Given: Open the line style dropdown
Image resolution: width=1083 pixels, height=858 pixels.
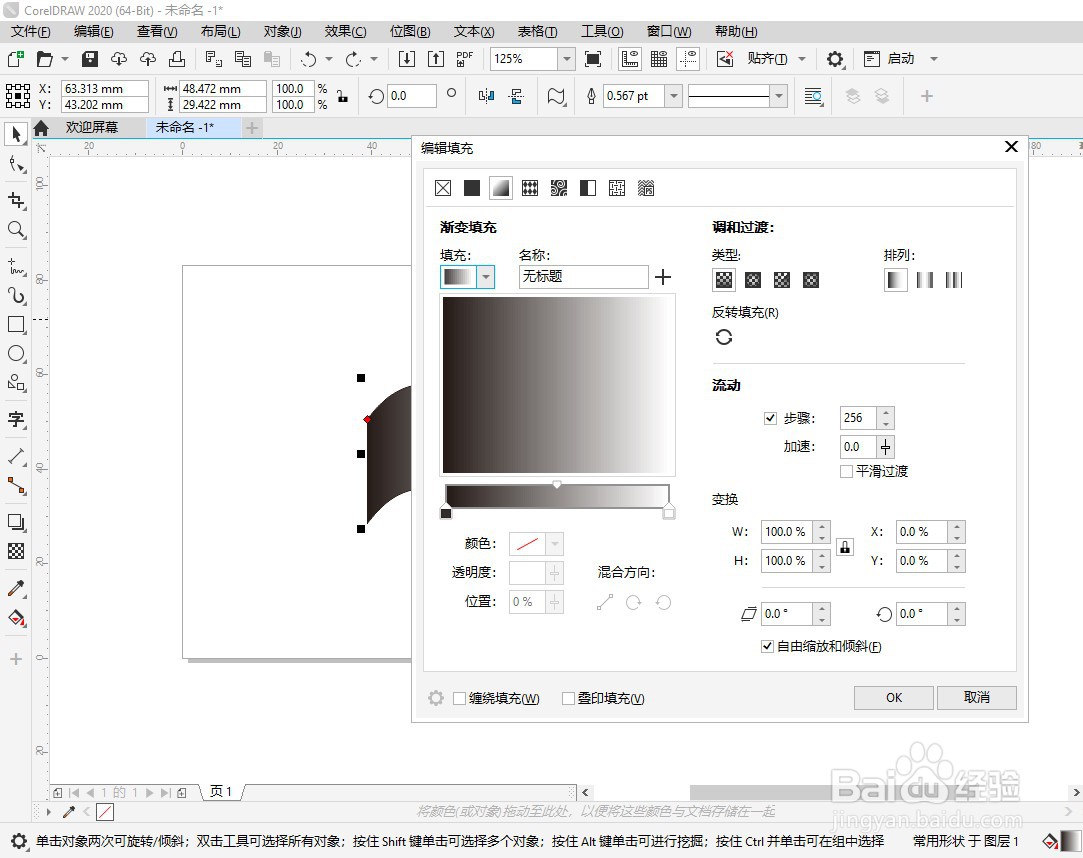Looking at the screenshot, I should pyautogui.click(x=779, y=96).
